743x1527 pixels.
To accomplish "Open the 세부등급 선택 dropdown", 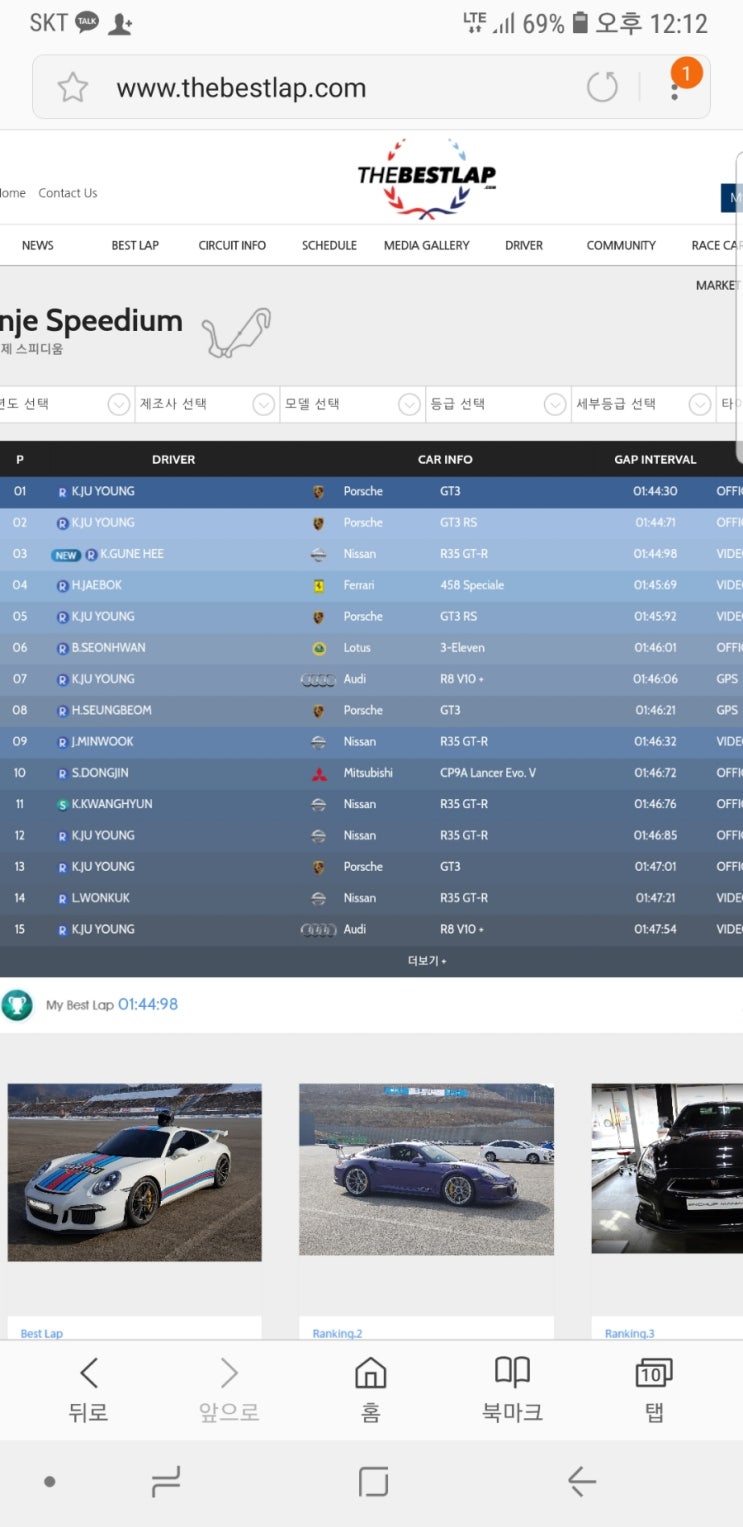I will pyautogui.click(x=643, y=404).
